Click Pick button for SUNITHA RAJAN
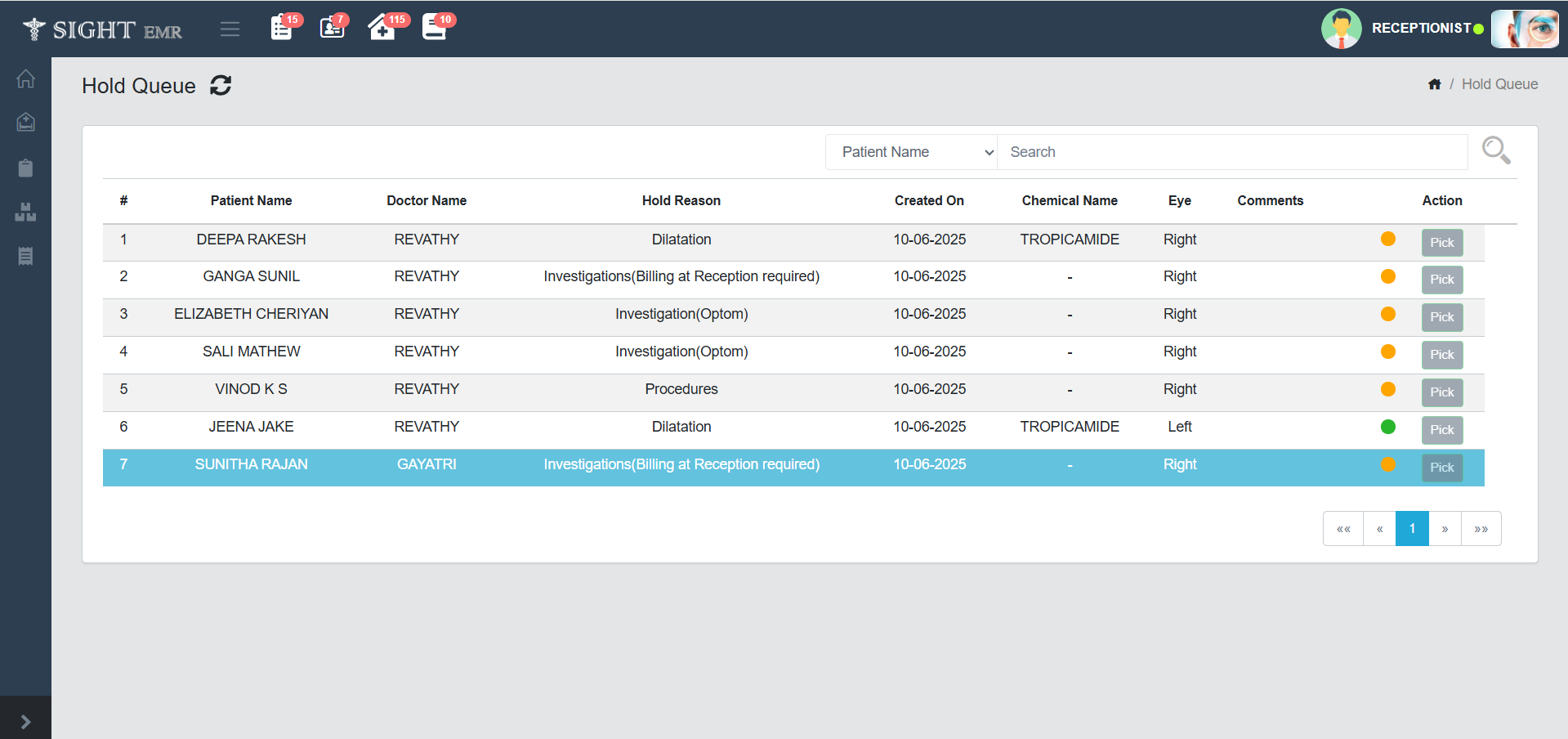 tap(1441, 468)
